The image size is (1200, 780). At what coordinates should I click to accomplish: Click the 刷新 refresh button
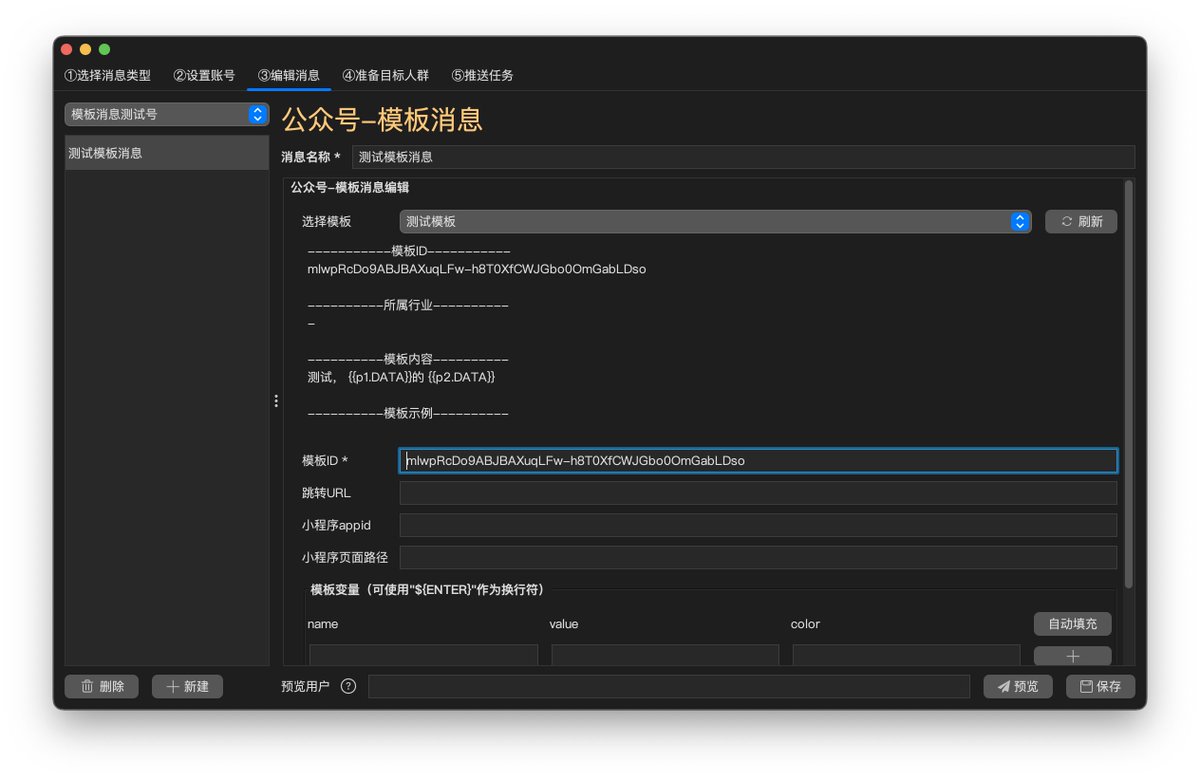point(1081,221)
